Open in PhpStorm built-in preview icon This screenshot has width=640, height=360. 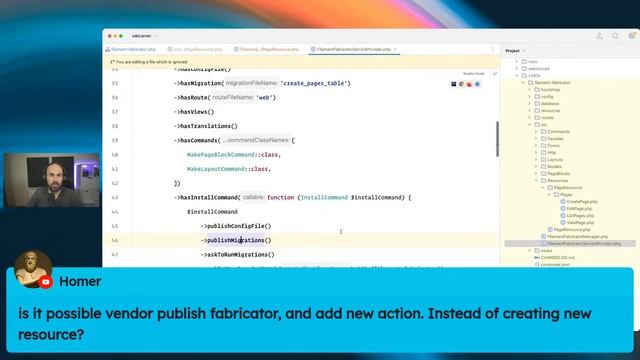[x=453, y=84]
